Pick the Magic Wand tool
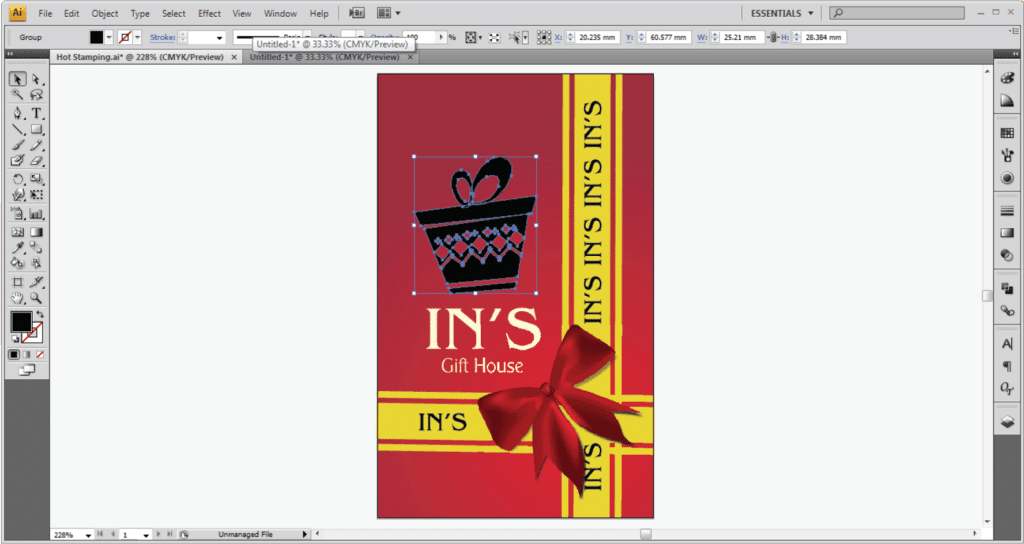The image size is (1024, 544). 17,95
